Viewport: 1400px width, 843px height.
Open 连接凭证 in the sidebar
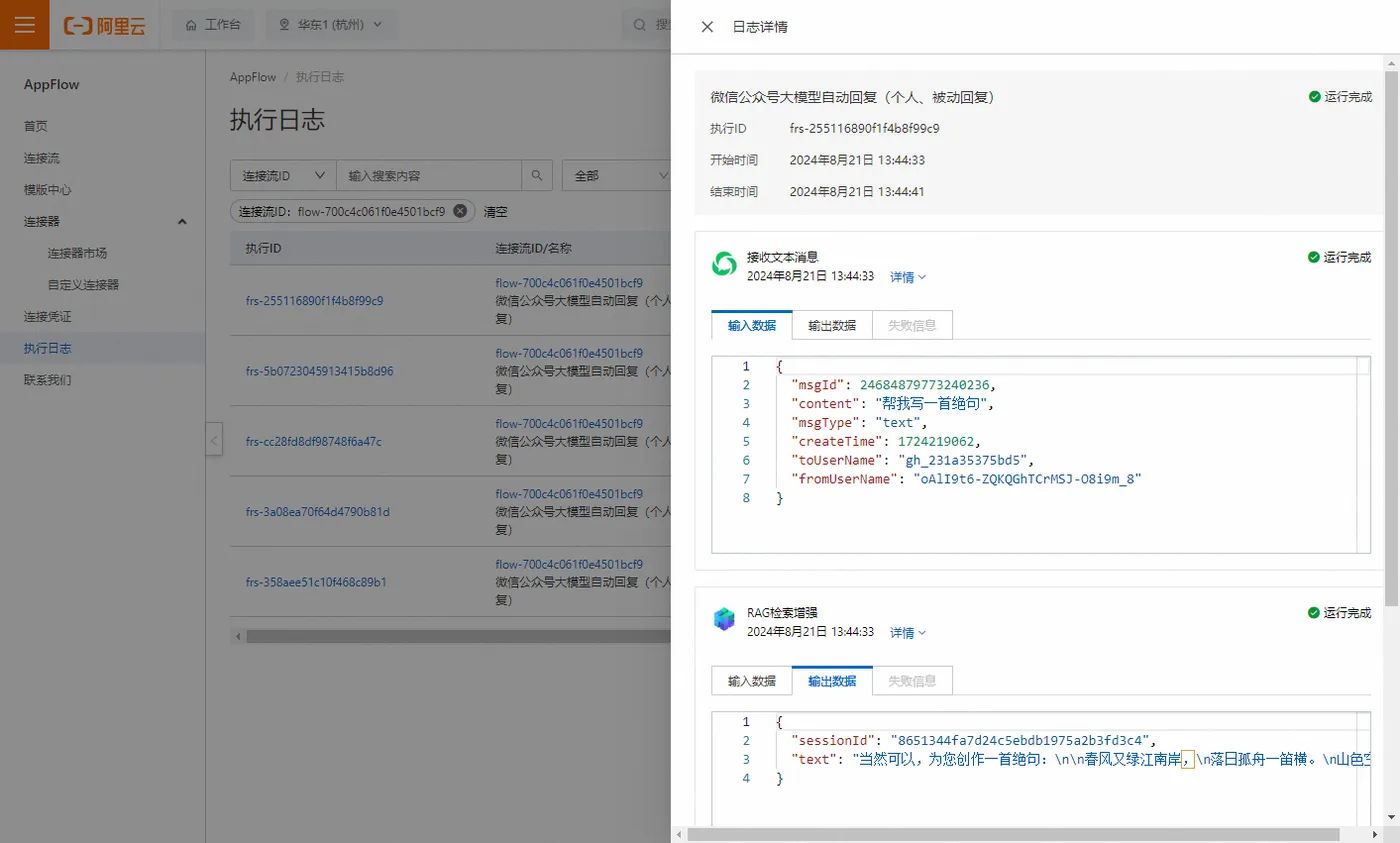pos(48,317)
